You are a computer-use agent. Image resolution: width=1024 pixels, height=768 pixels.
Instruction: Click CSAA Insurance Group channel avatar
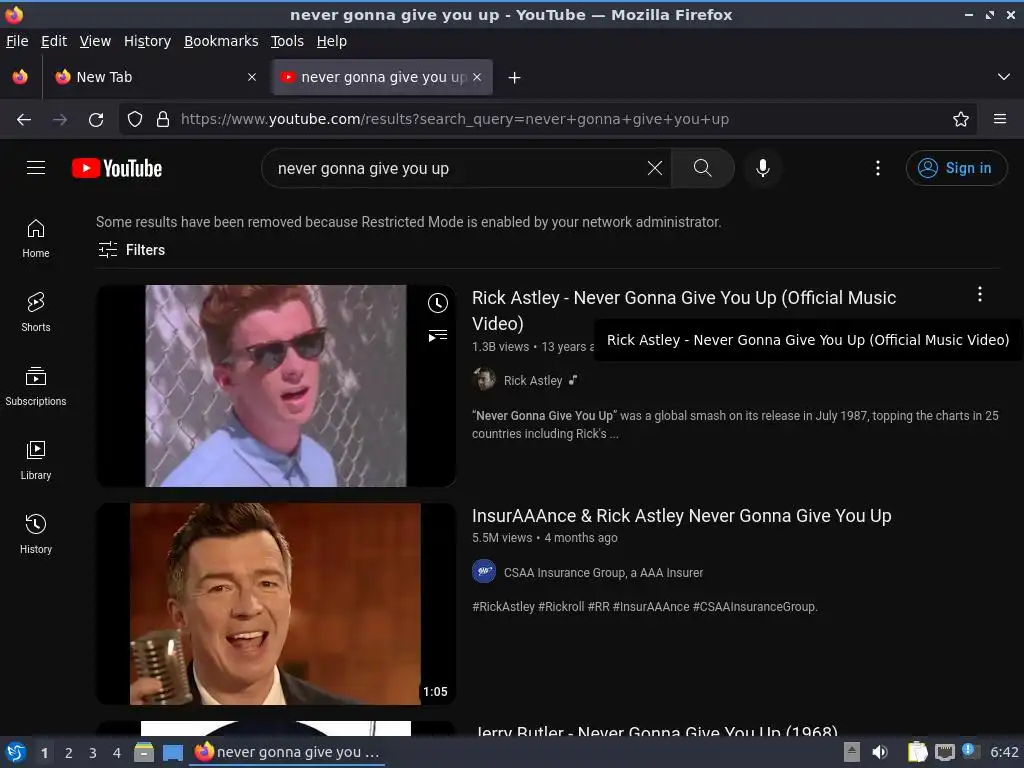[x=484, y=571]
